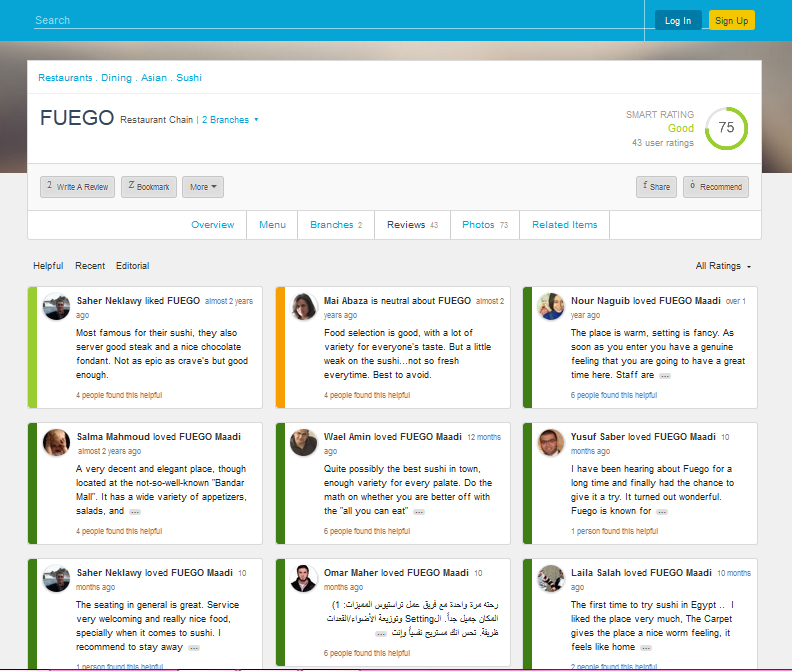Expand the 2 Branches dropdown

pos(230,120)
